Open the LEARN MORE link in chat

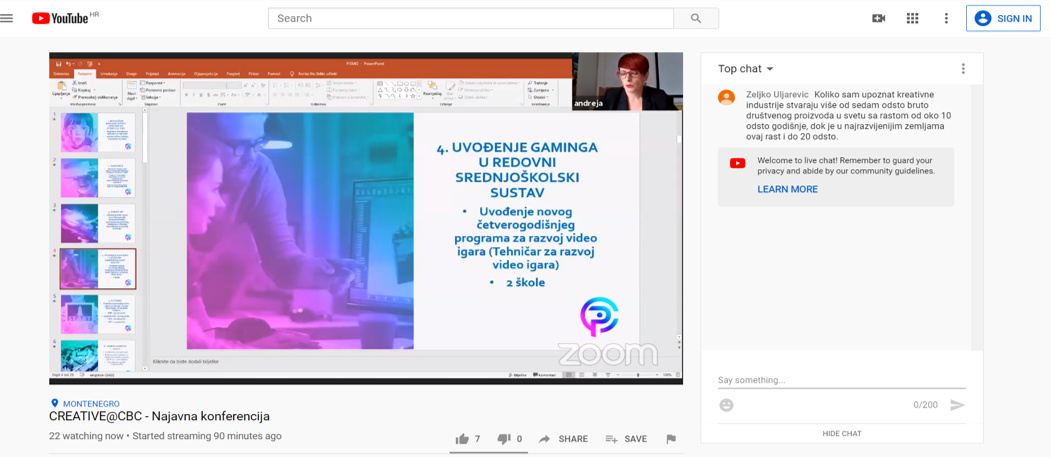click(x=787, y=189)
